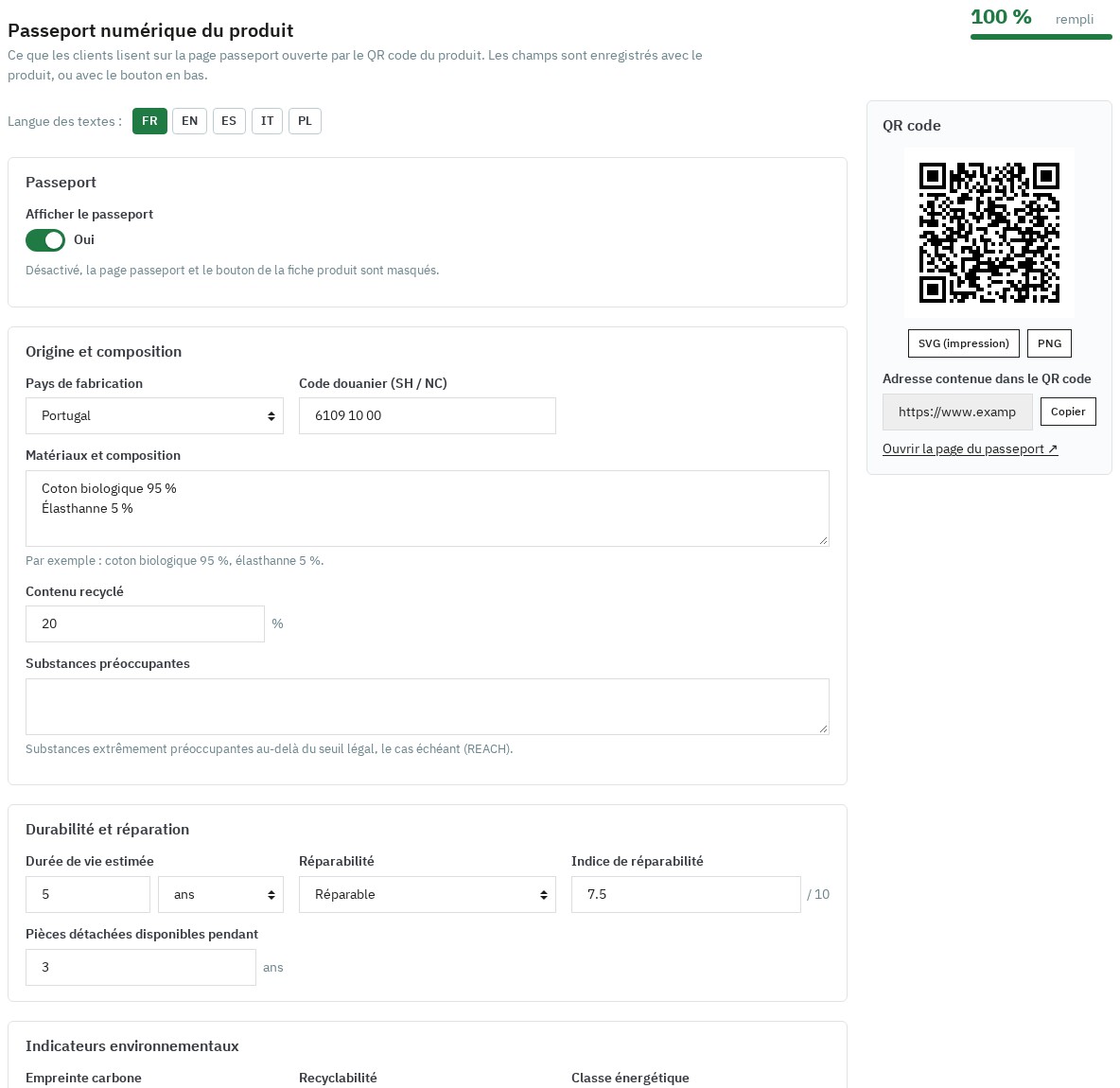Toggle the Afficher le passeport switch
Viewport: 1120px width, 1088px height.
[x=45, y=240]
